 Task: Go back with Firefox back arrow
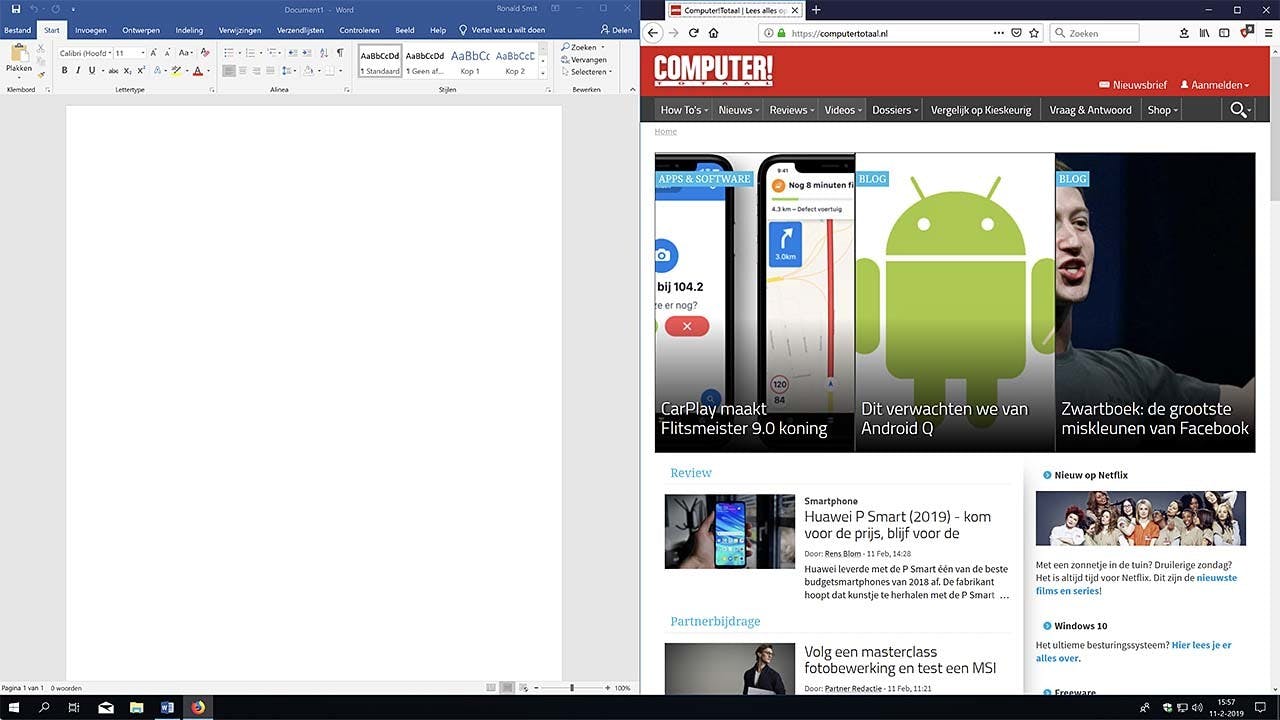(653, 33)
